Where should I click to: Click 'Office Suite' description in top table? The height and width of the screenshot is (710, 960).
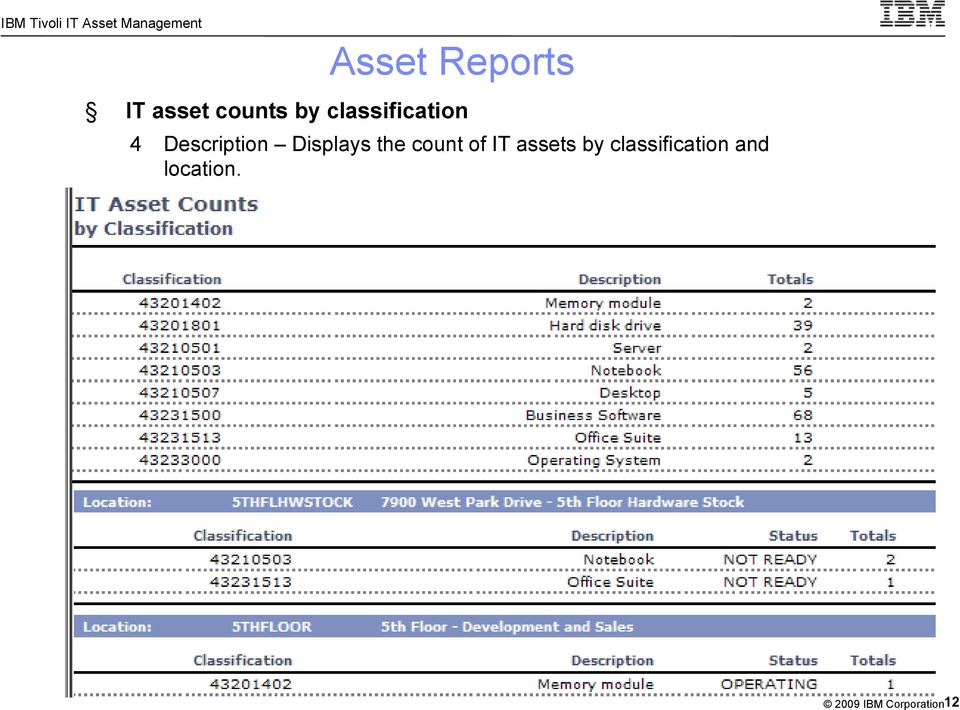coord(618,438)
